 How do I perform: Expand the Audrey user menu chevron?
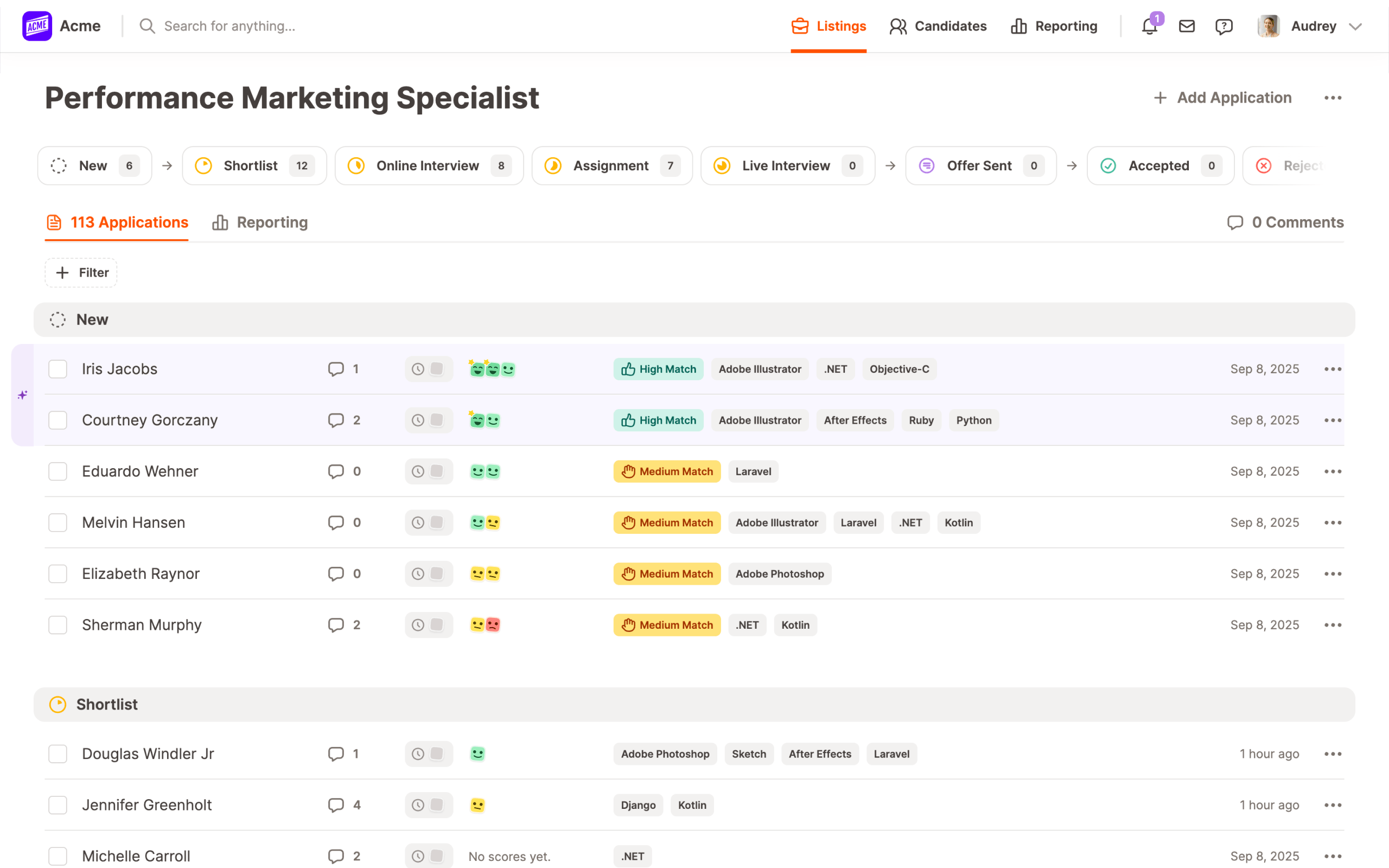(x=1355, y=27)
